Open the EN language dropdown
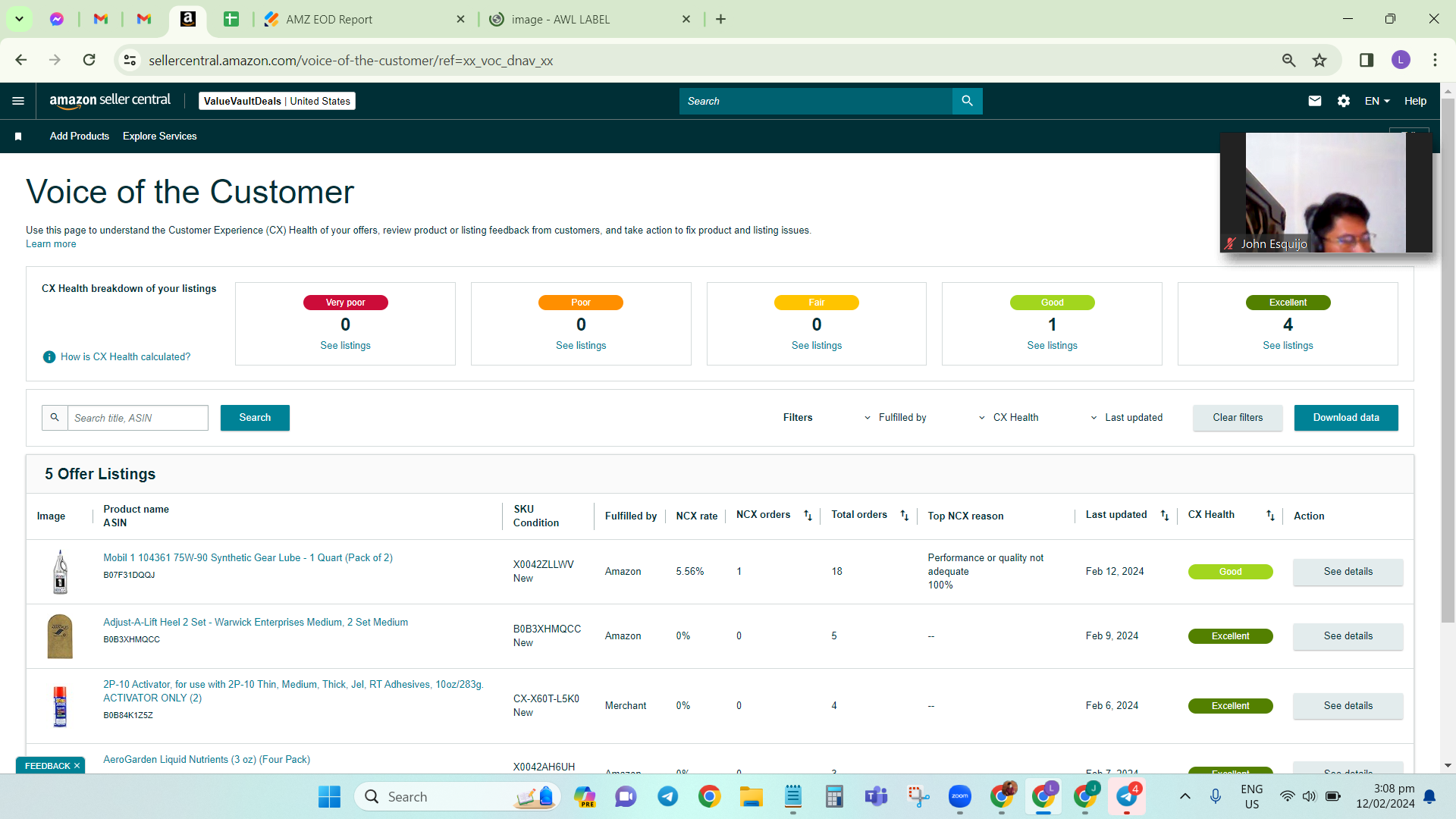 [1377, 101]
